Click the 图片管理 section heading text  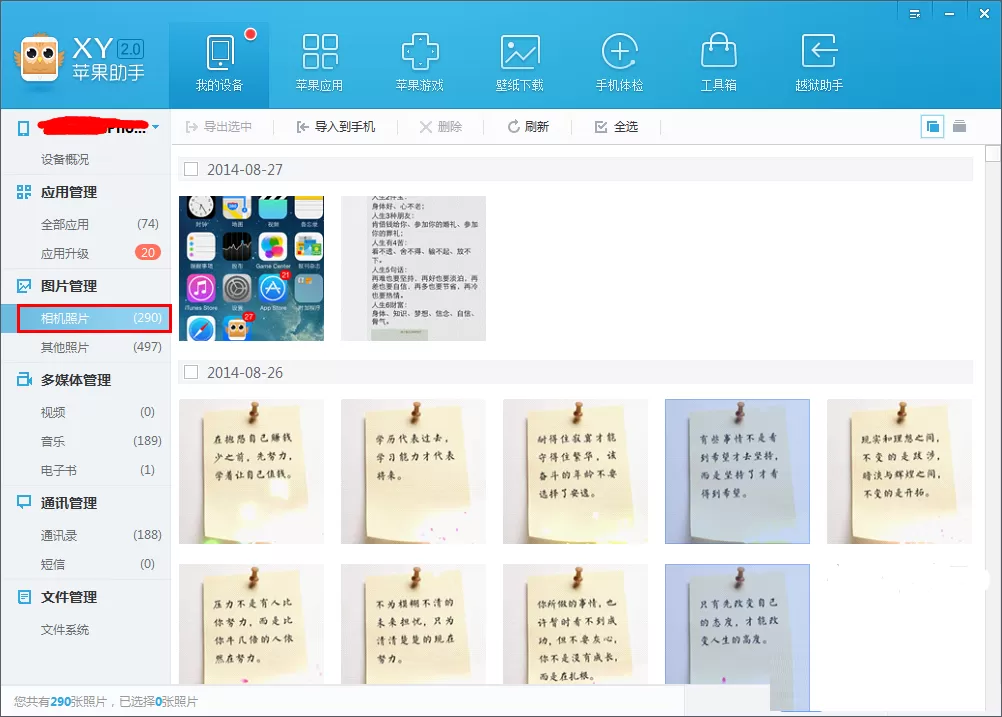point(69,286)
